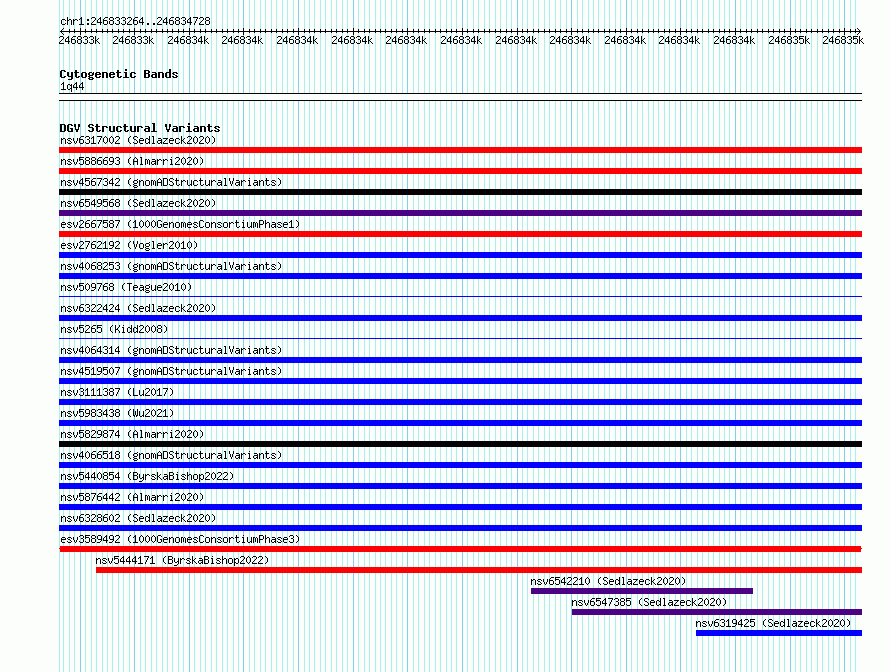Select nsv6542210 (Sedlazeck2020) label

click(608, 581)
